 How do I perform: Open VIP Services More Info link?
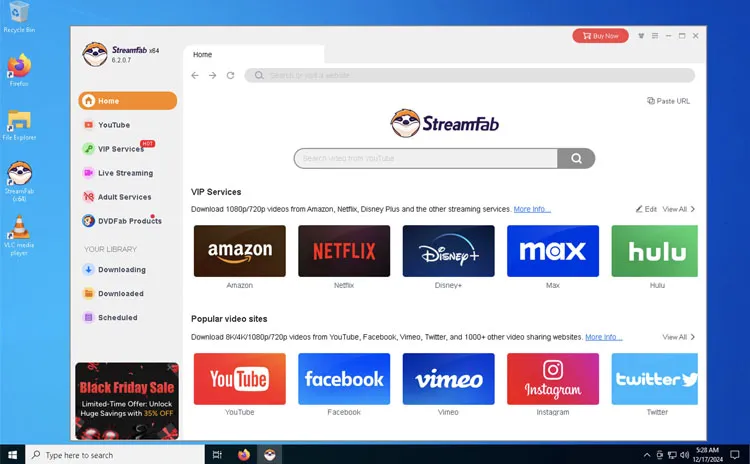532,209
